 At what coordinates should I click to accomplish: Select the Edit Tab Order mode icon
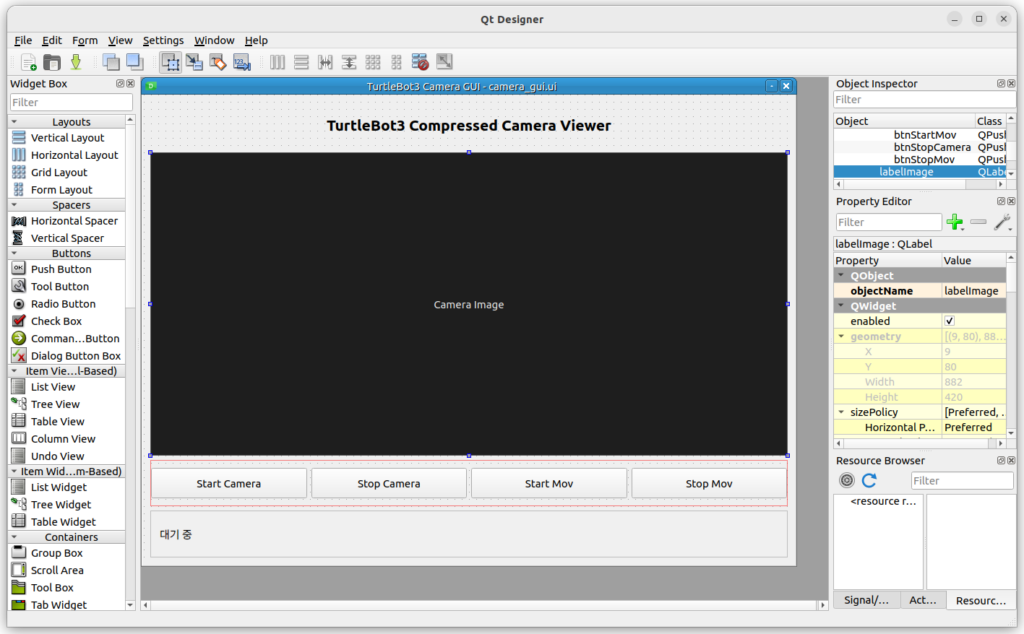242,62
